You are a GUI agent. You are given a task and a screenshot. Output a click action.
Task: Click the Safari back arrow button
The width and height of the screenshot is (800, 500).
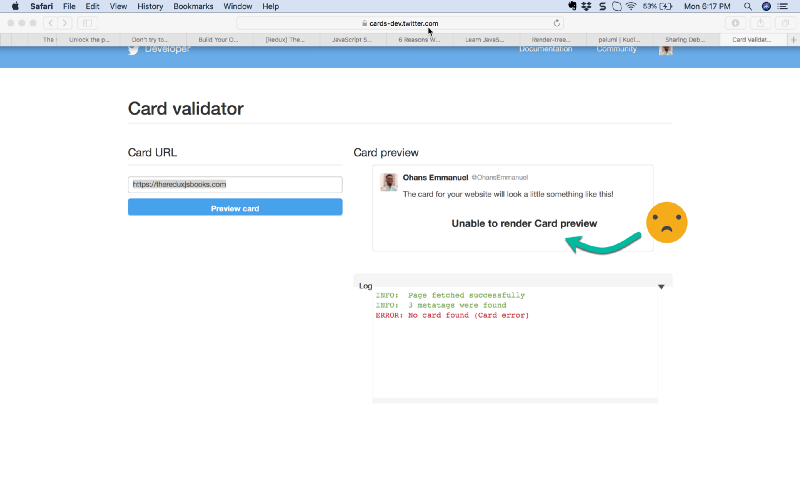tap(50, 23)
